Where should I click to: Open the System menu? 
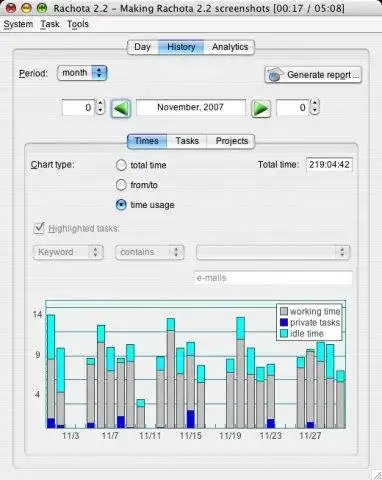[18, 24]
